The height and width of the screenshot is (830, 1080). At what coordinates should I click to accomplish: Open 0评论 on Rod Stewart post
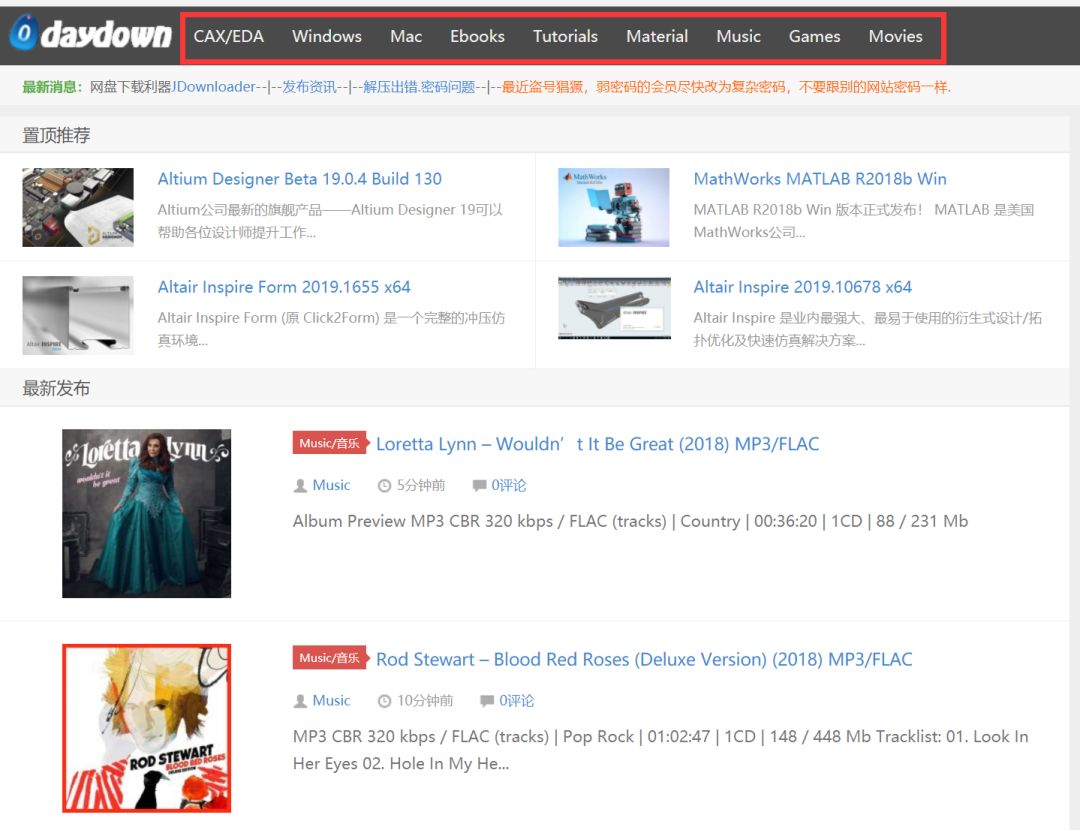pyautogui.click(x=517, y=701)
